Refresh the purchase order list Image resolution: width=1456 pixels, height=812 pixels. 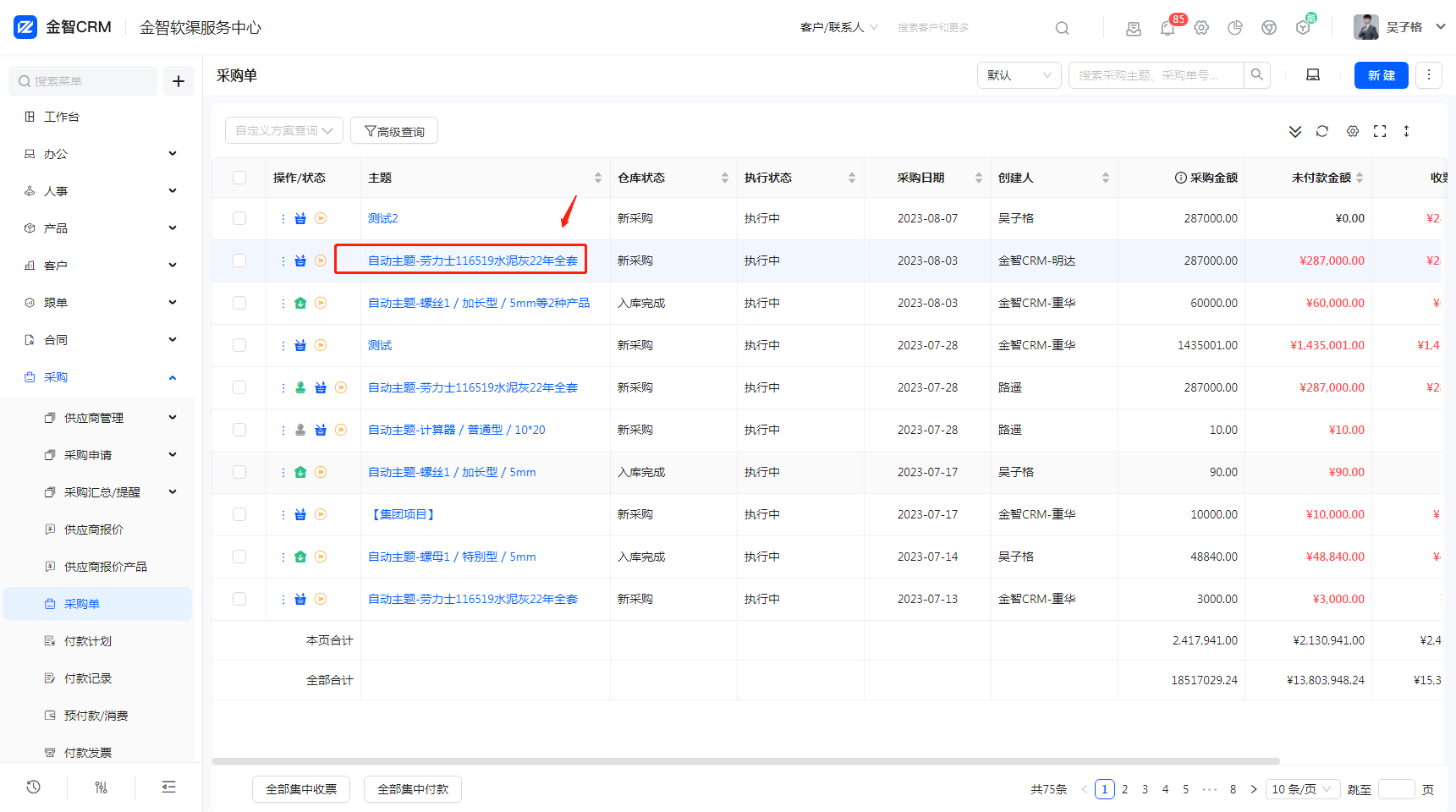point(1322,131)
